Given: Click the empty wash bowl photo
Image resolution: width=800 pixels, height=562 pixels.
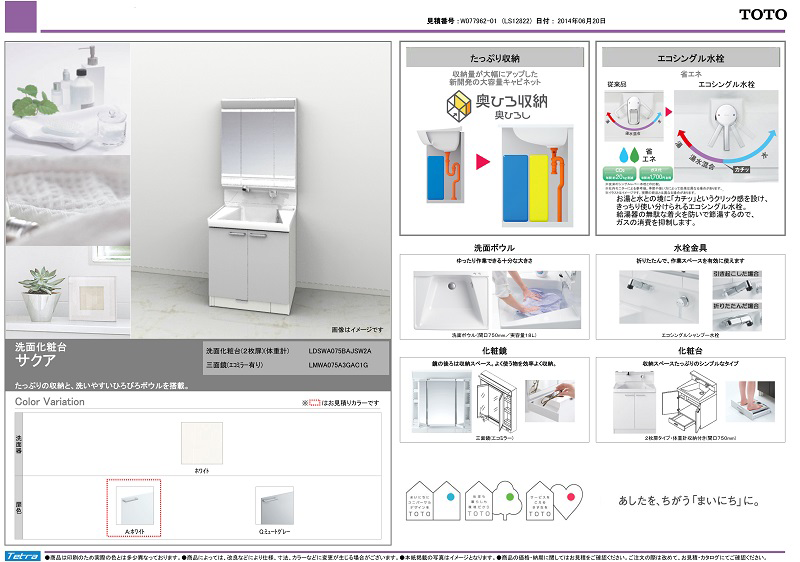Looking at the screenshot, I should point(451,300).
